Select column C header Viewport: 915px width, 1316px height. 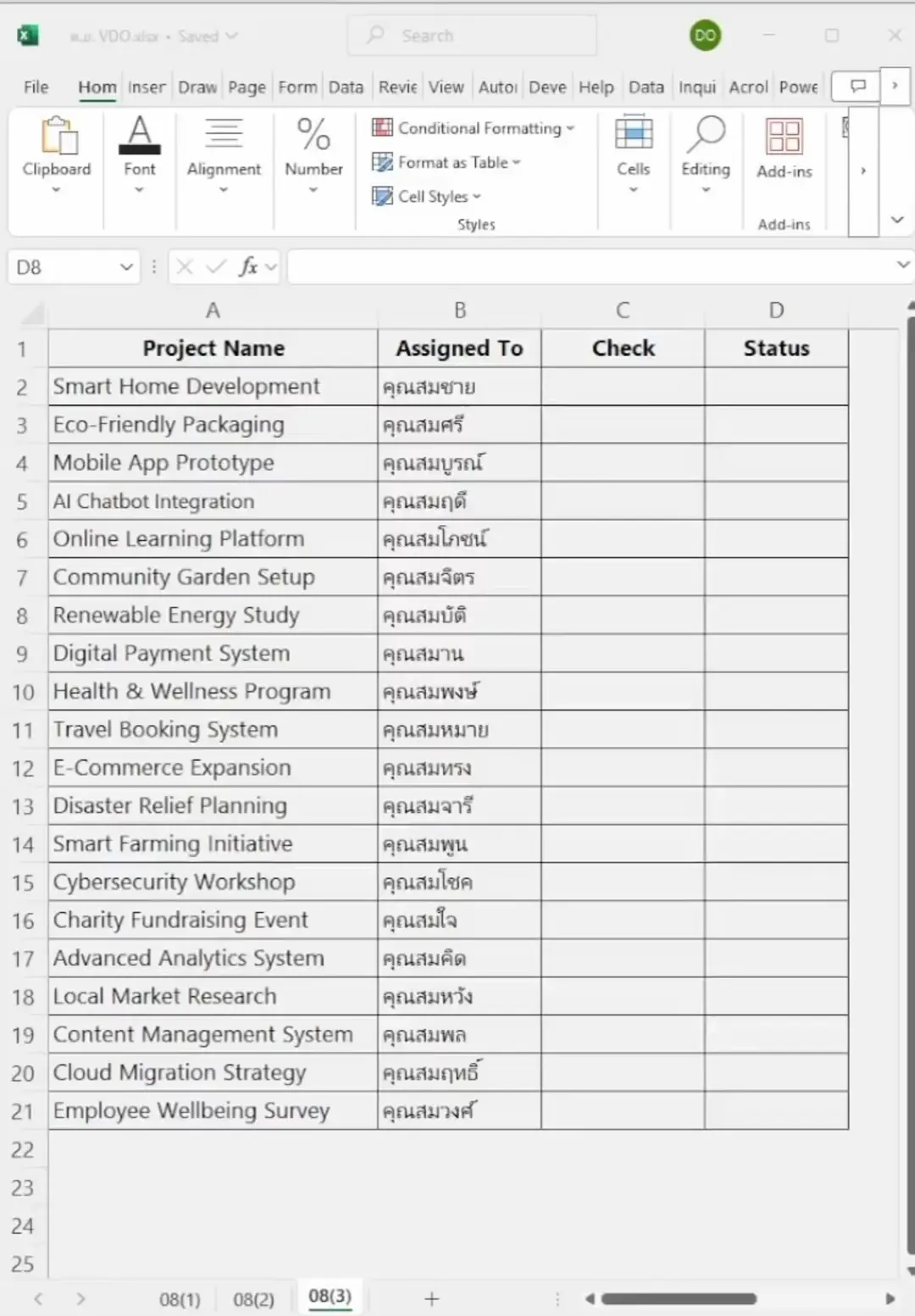click(x=623, y=311)
